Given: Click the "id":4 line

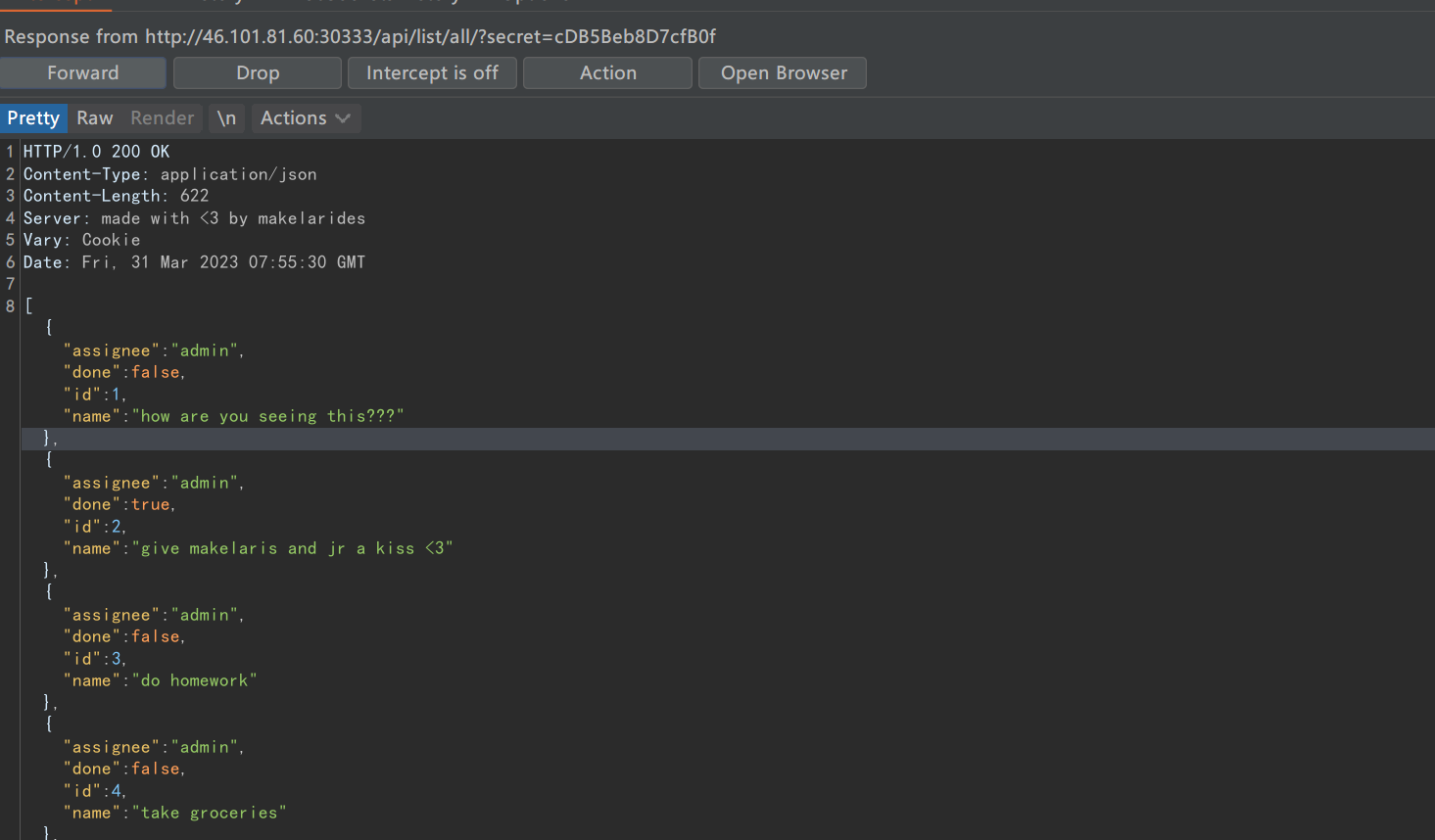Looking at the screenshot, I should click(x=95, y=791).
